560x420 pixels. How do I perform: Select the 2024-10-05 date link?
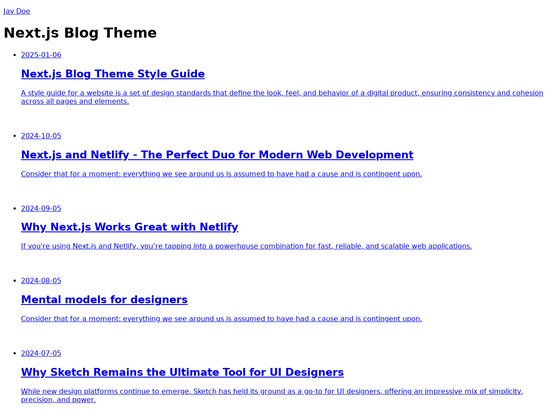[x=41, y=136]
